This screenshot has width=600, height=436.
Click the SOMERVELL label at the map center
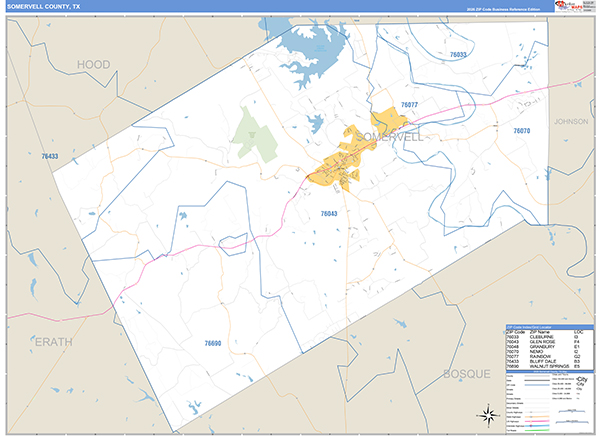tap(390, 137)
